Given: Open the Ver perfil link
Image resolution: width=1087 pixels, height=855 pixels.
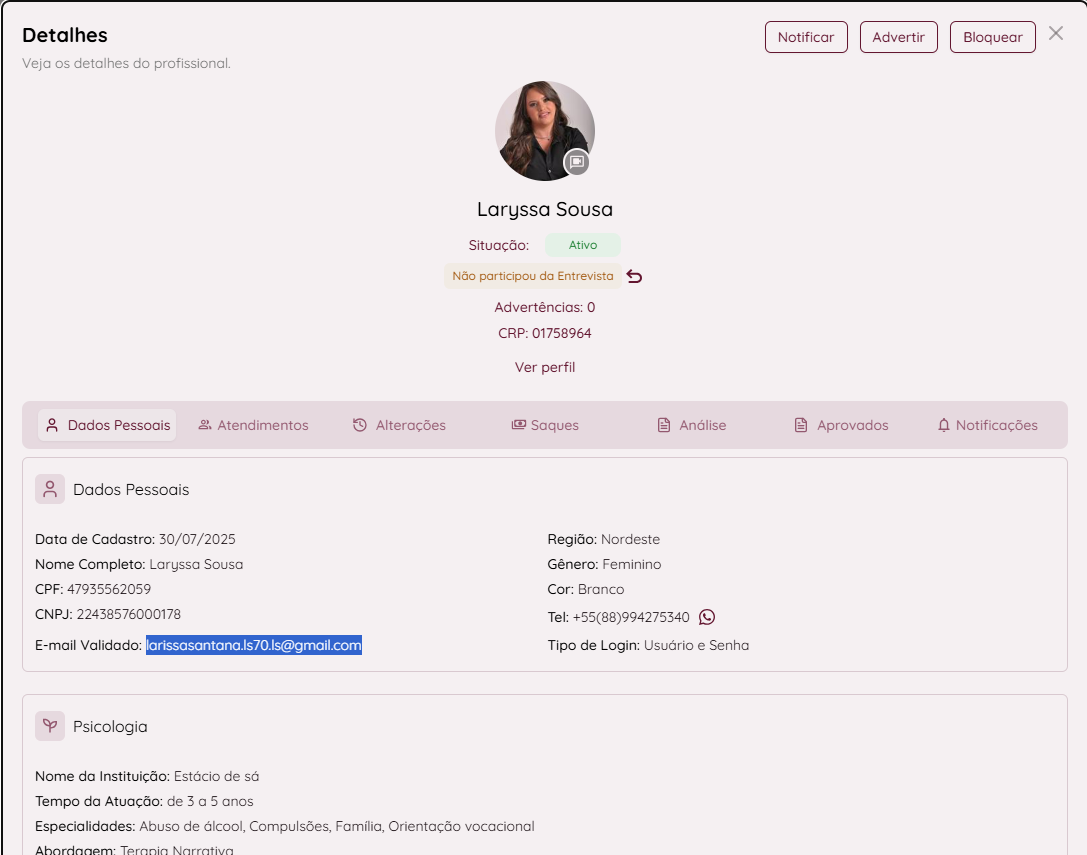Looking at the screenshot, I should pos(545,367).
